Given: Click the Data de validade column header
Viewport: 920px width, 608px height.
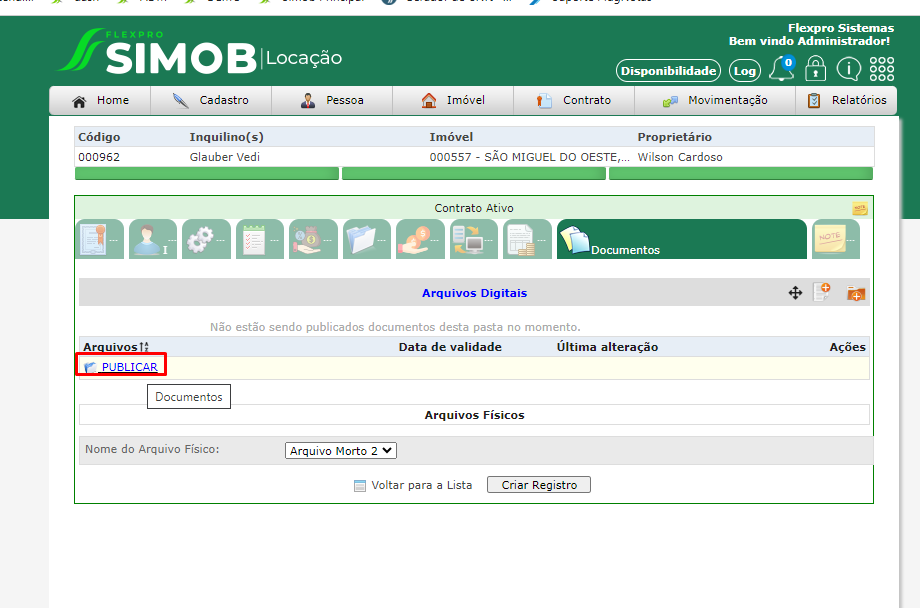Looking at the screenshot, I should 450,347.
